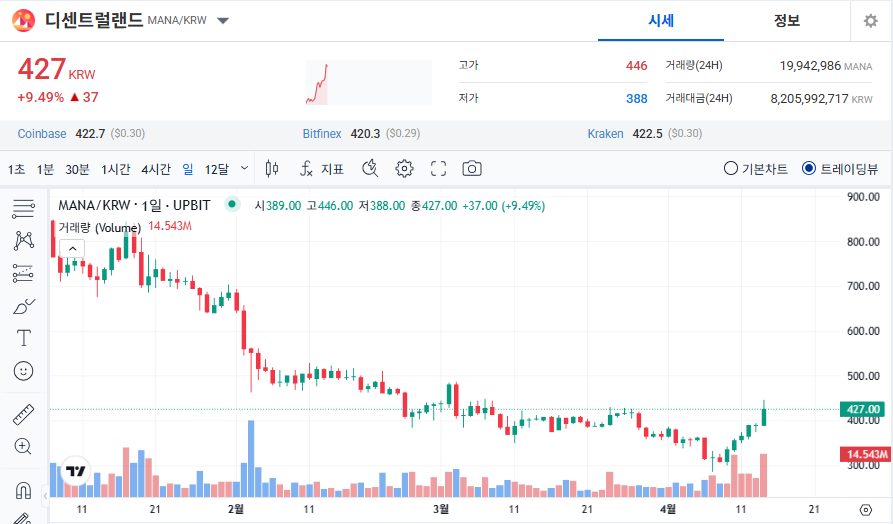This screenshot has height=524, width=893.
Task: Select the 4시간 interval
Action: (156, 169)
